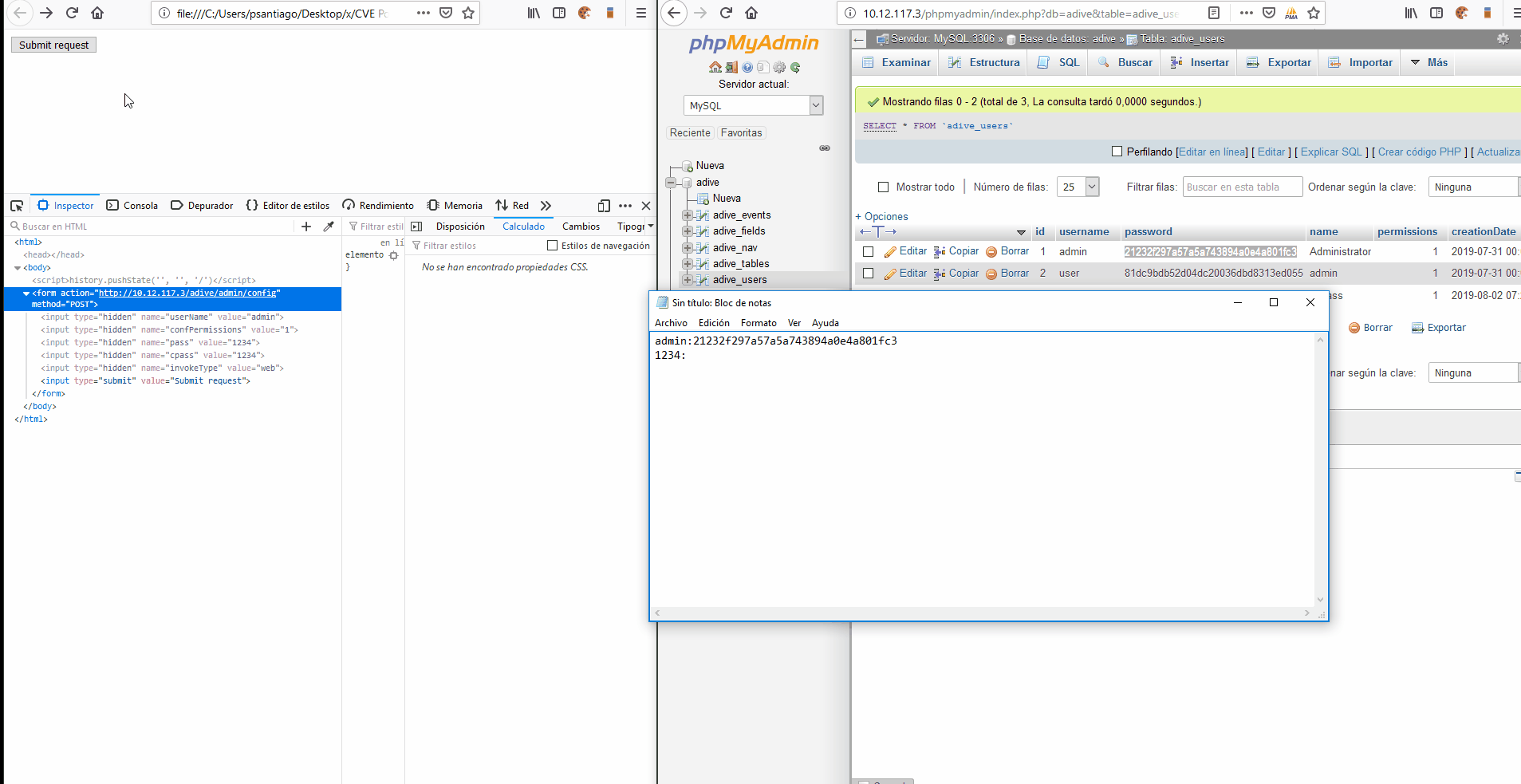Open the SQL tab
Screen dimensions: 1521x784
1059,62
